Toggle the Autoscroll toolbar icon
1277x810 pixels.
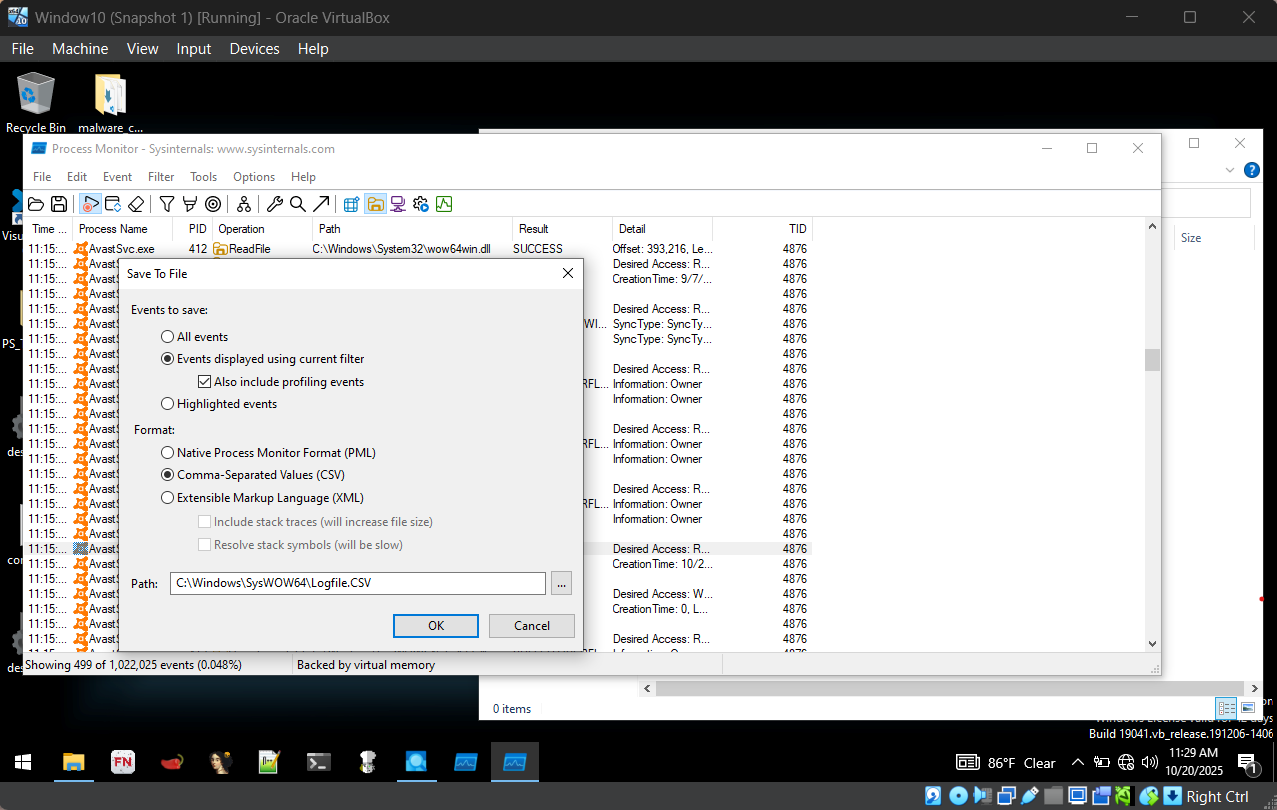point(113,204)
